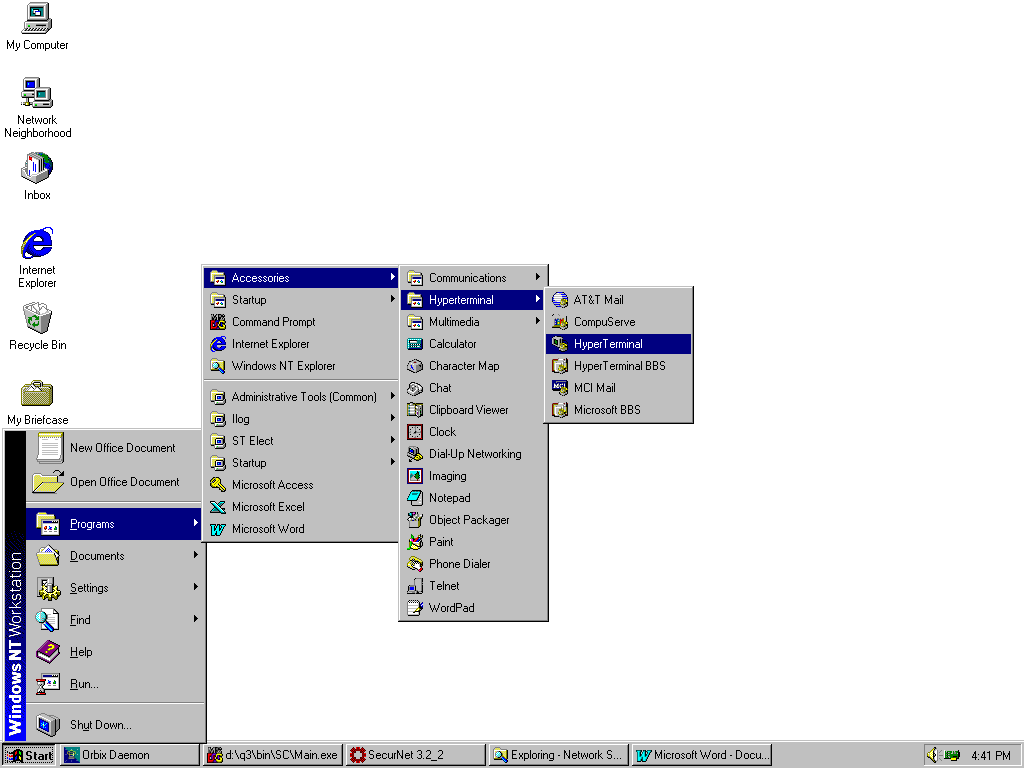Open Find in the Start menu
Viewport: 1024px width, 768px height.
(x=115, y=620)
